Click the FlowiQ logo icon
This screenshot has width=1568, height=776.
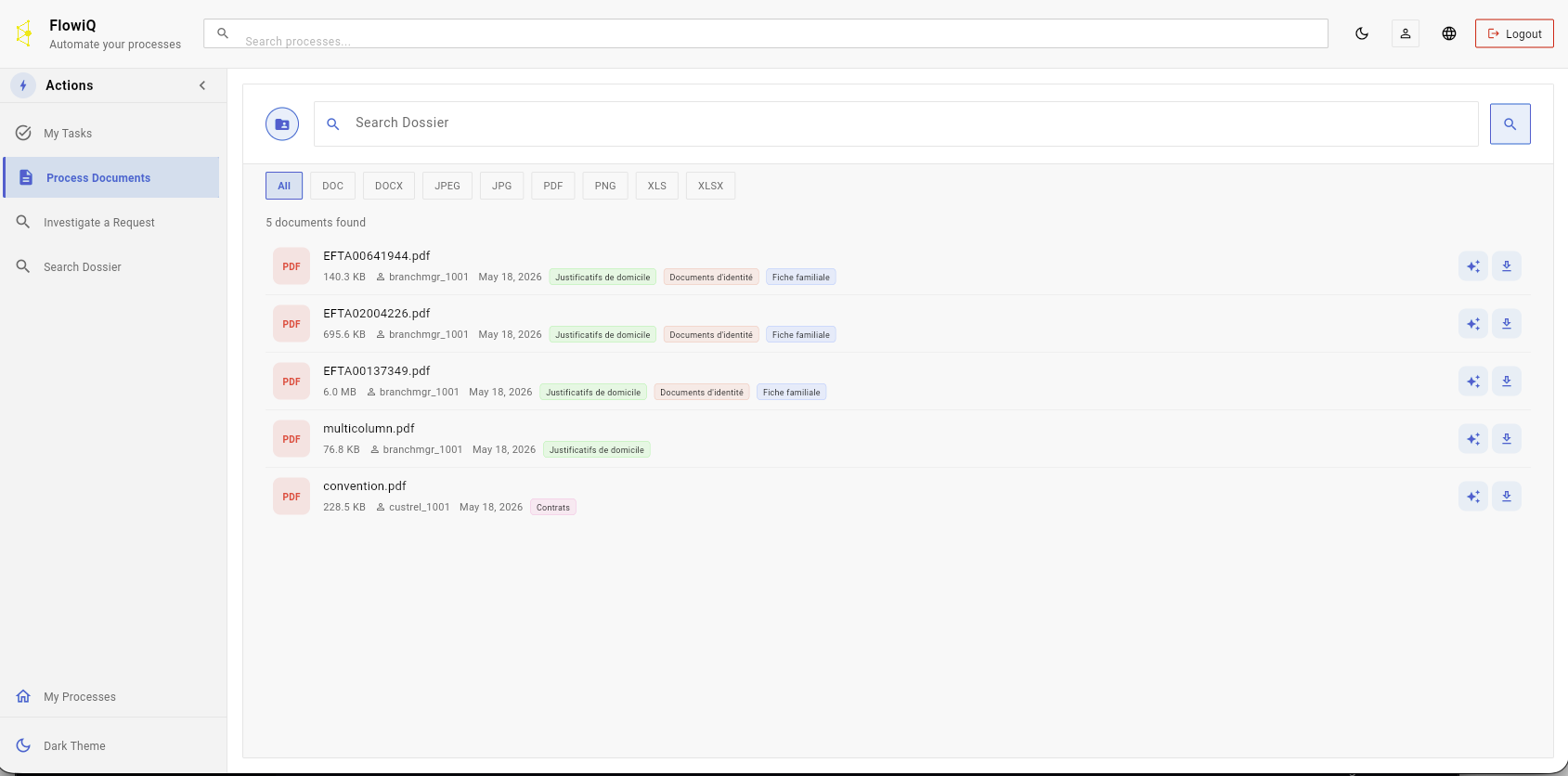[25, 33]
